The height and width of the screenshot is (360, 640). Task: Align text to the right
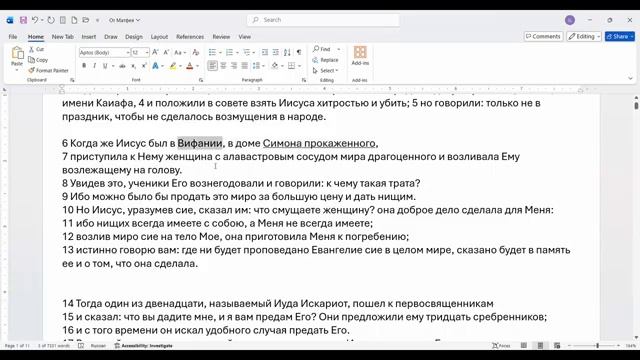[234, 66]
